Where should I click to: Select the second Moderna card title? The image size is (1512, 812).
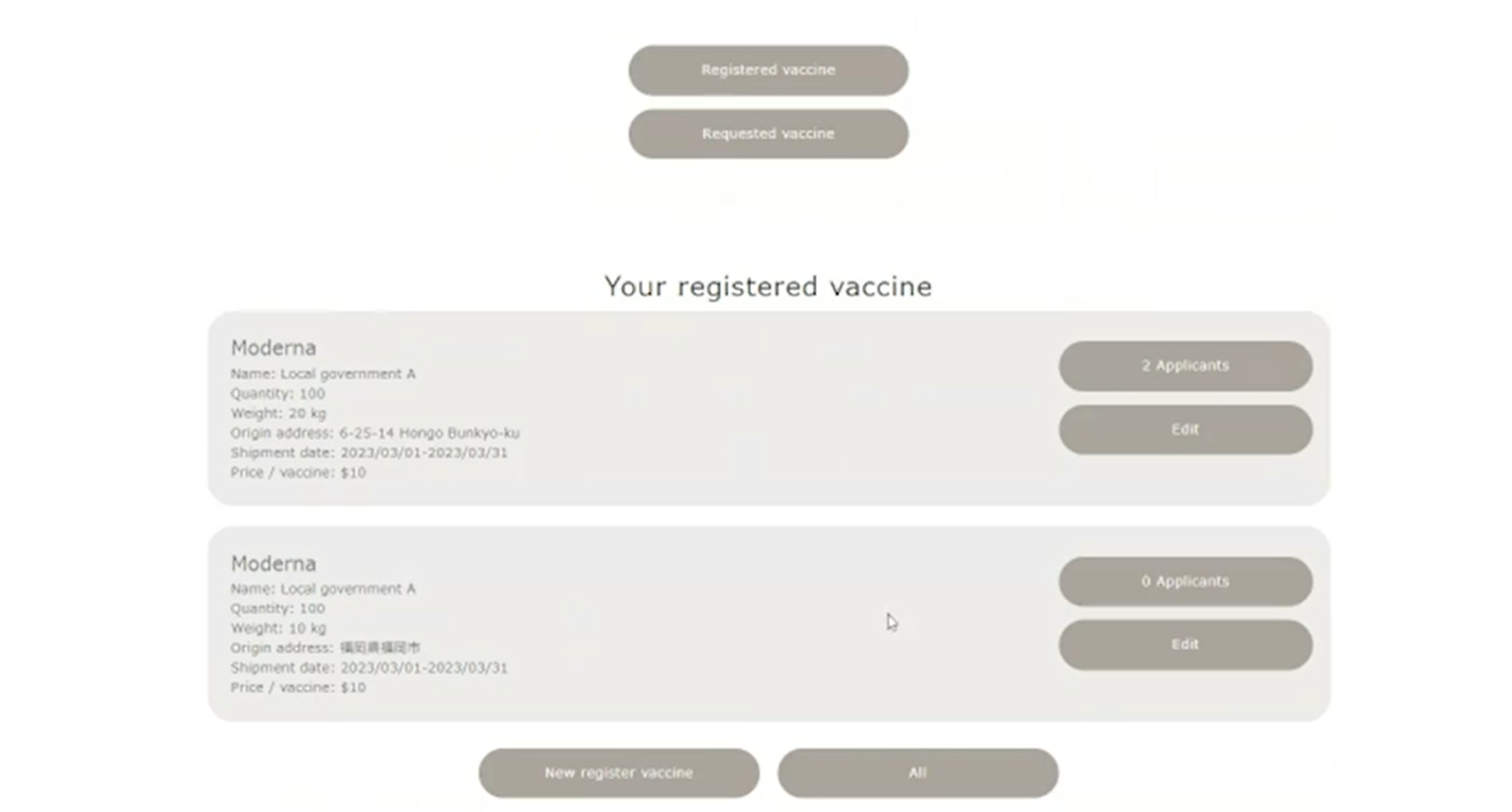[273, 564]
